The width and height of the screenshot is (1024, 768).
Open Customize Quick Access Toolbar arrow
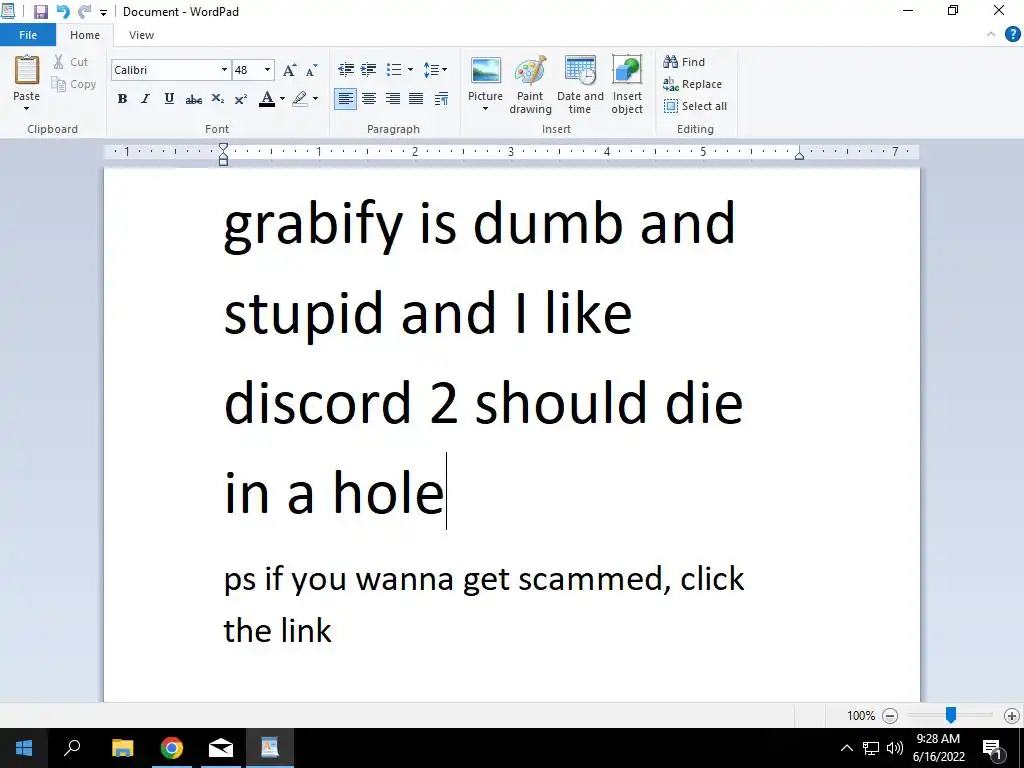[103, 12]
